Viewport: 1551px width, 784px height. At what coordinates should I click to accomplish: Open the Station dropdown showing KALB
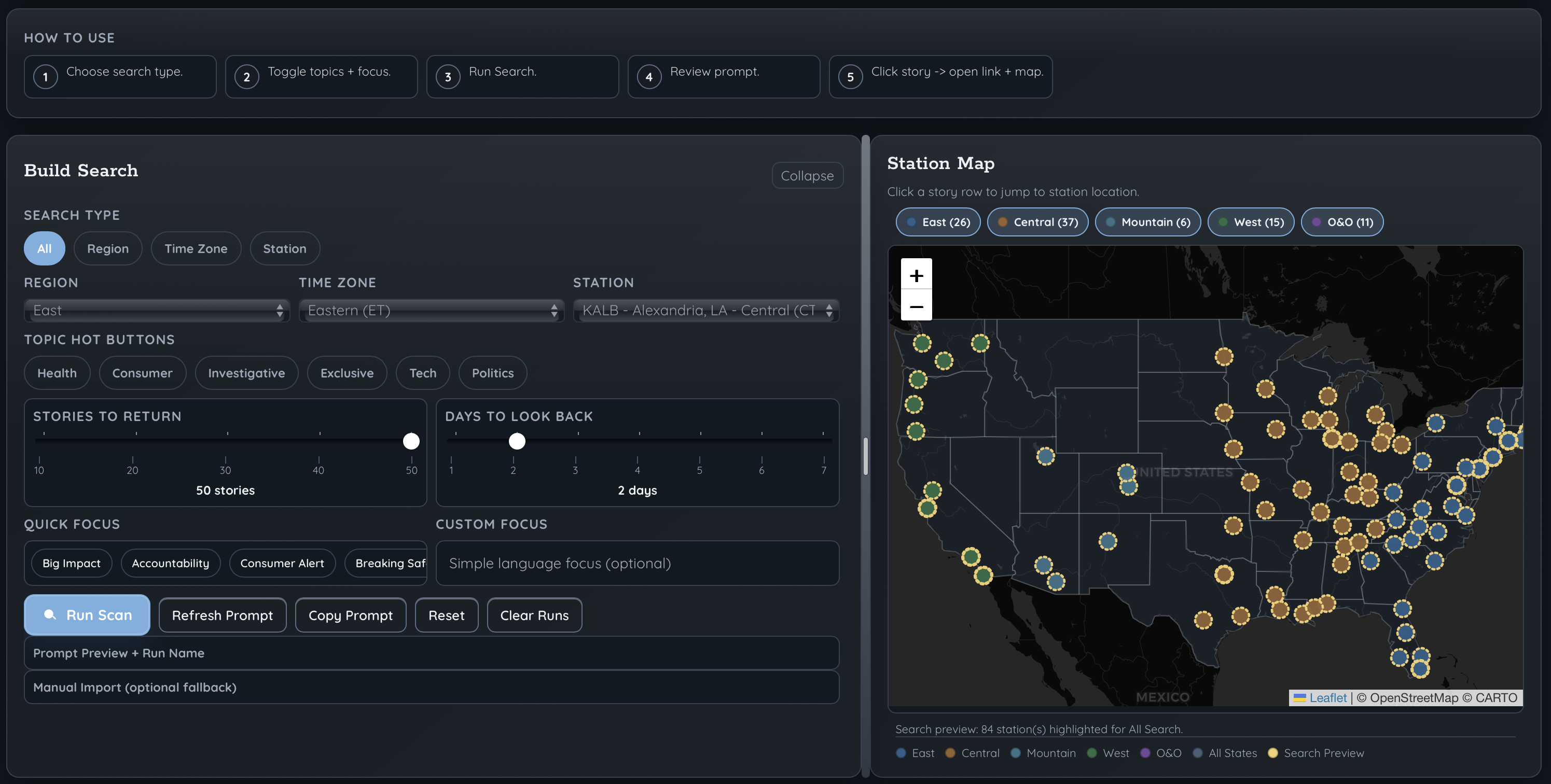[x=704, y=311]
